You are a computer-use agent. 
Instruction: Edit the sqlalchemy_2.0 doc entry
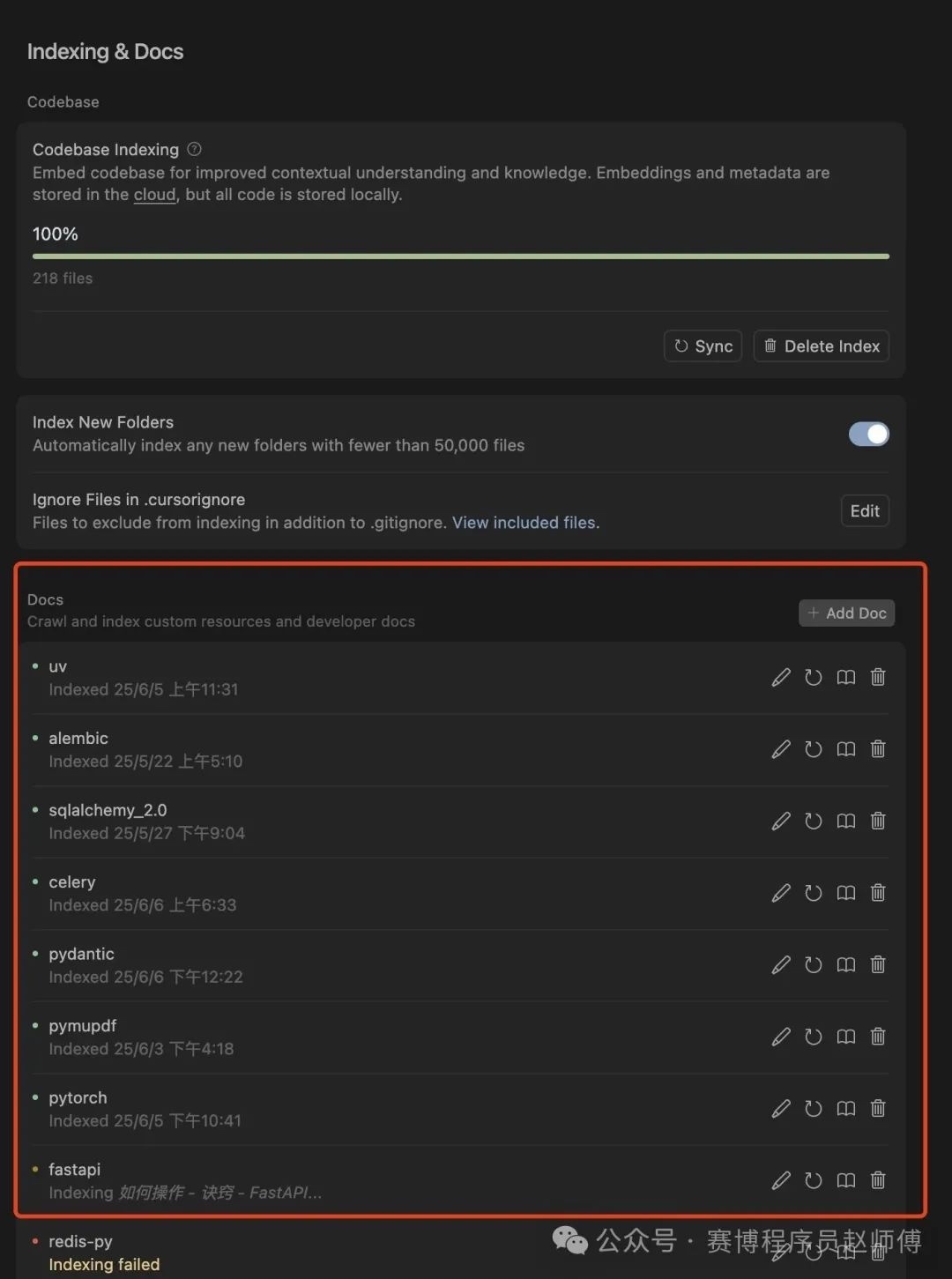pyautogui.click(x=781, y=822)
